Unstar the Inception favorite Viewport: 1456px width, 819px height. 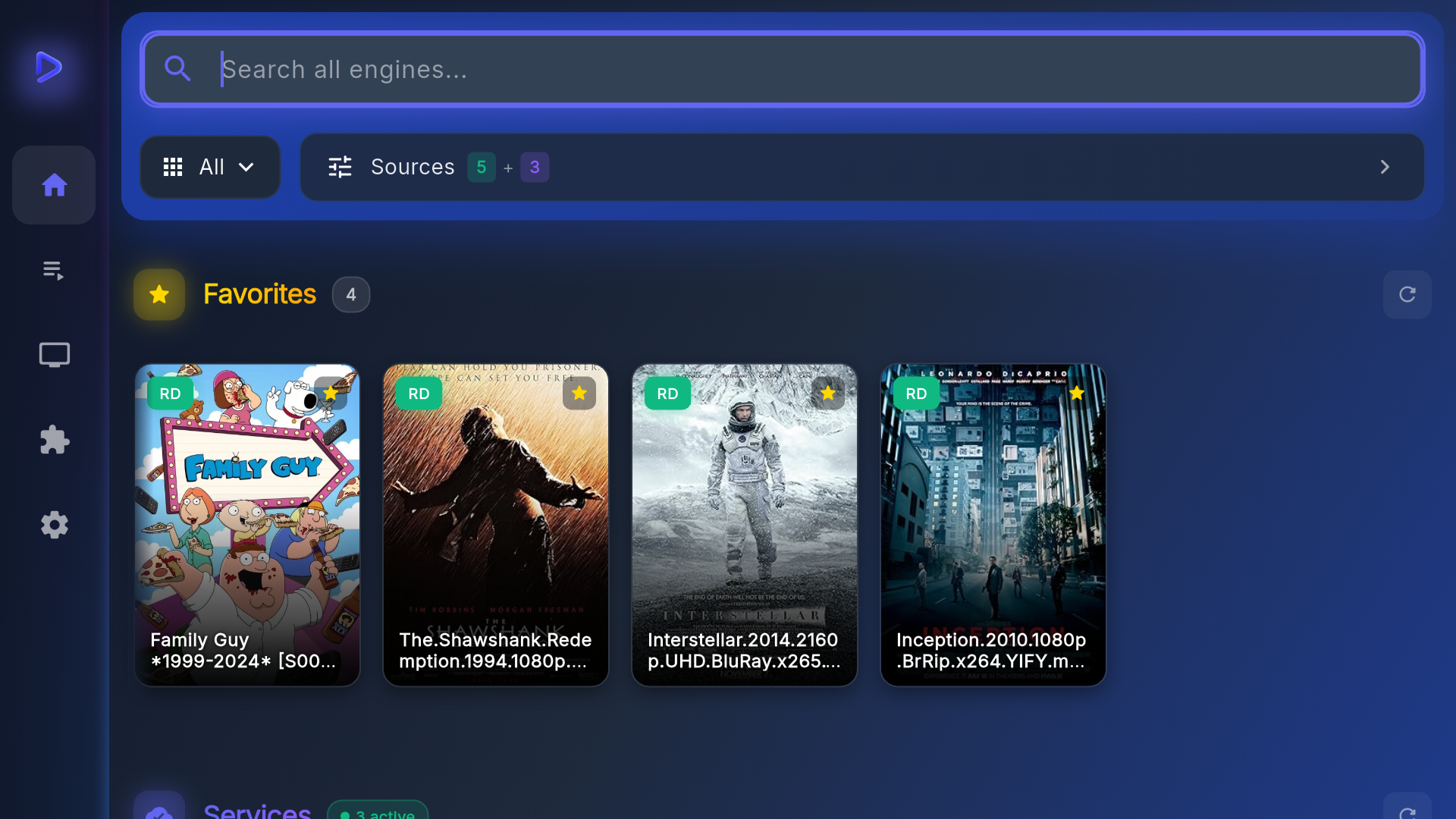pos(1077,393)
